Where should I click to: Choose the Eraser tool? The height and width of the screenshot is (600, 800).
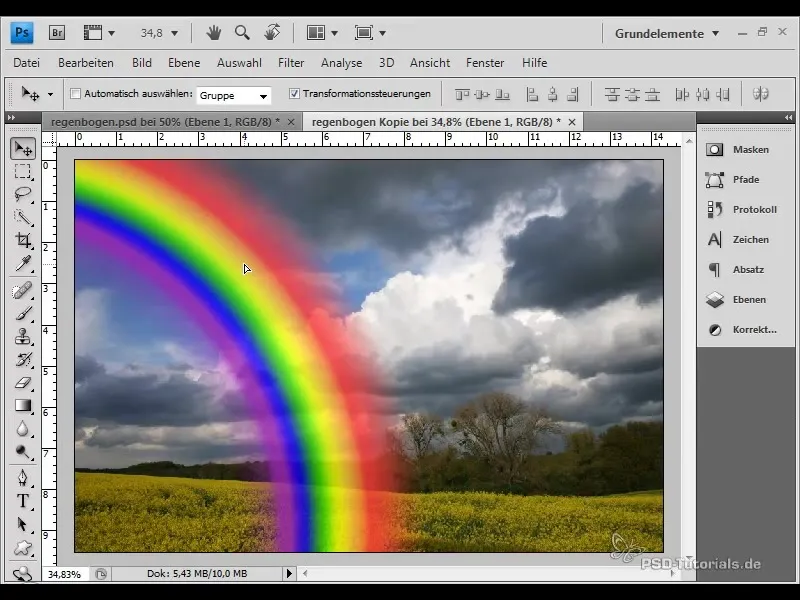pyautogui.click(x=23, y=383)
